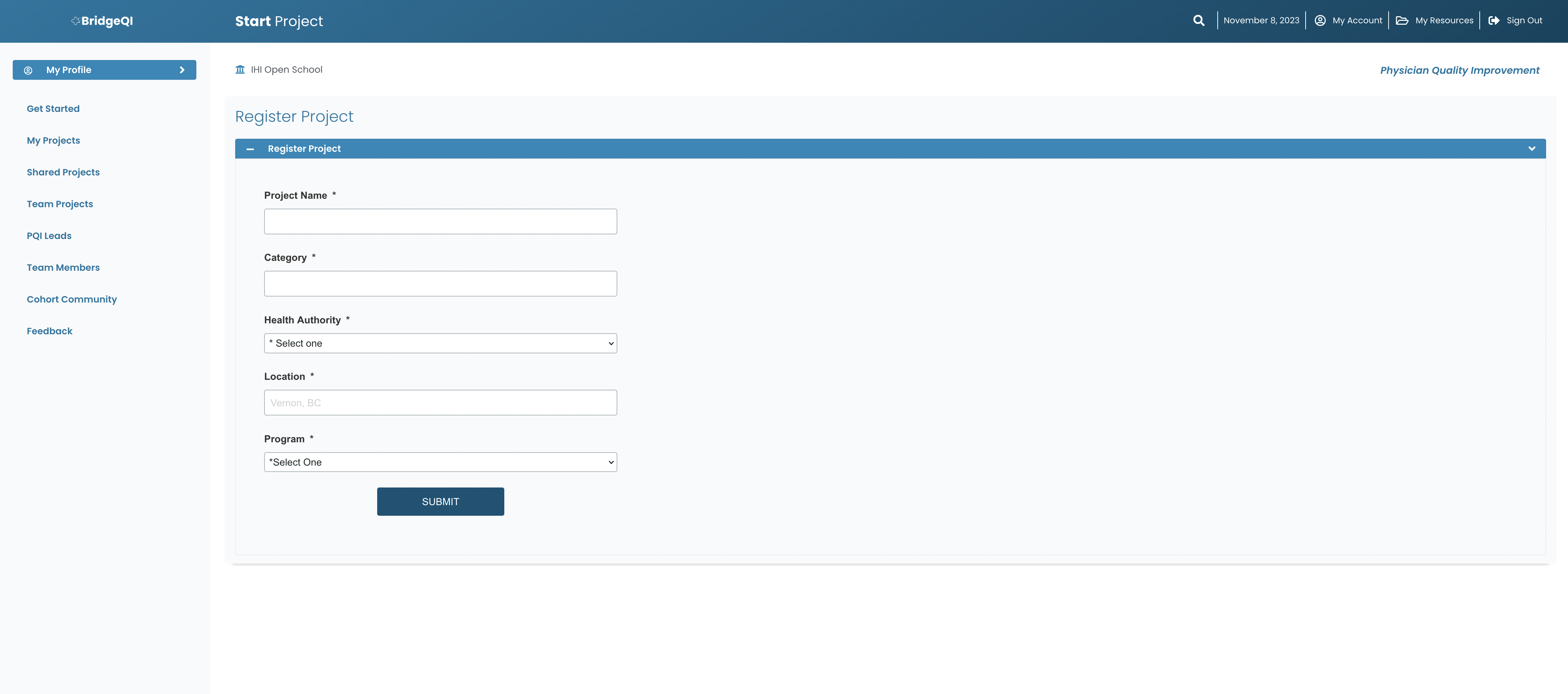This screenshot has width=1568, height=694.
Task: Click the My Profile expand arrow
Action: click(182, 69)
